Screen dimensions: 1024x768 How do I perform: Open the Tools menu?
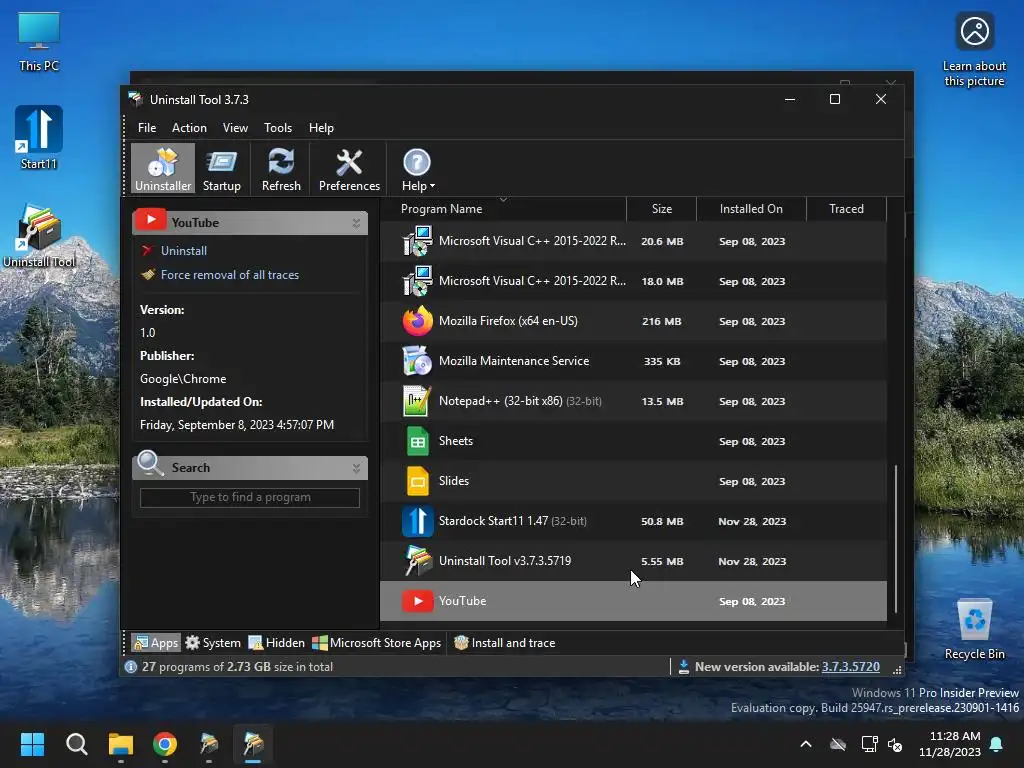pos(278,127)
